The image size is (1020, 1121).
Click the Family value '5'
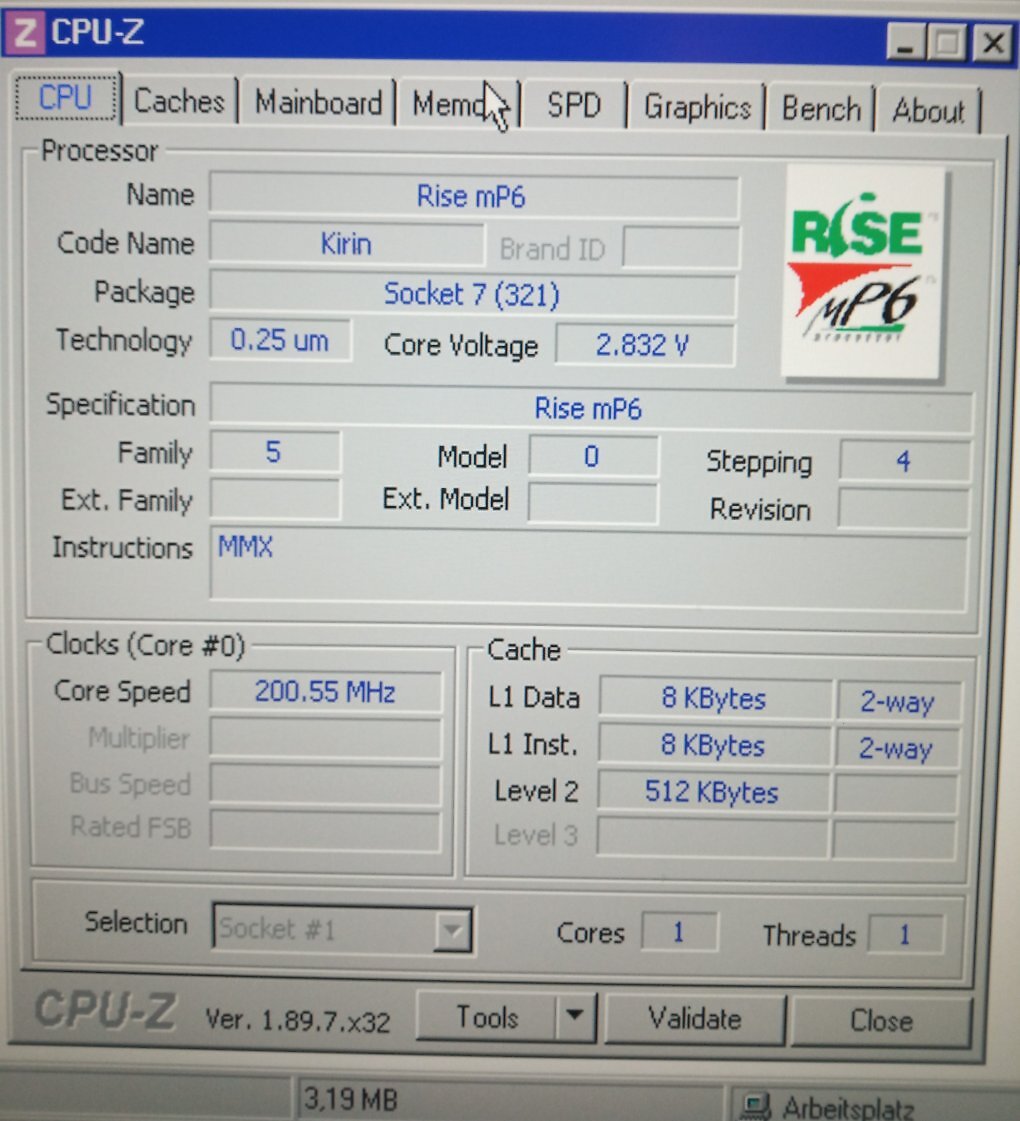[274, 452]
